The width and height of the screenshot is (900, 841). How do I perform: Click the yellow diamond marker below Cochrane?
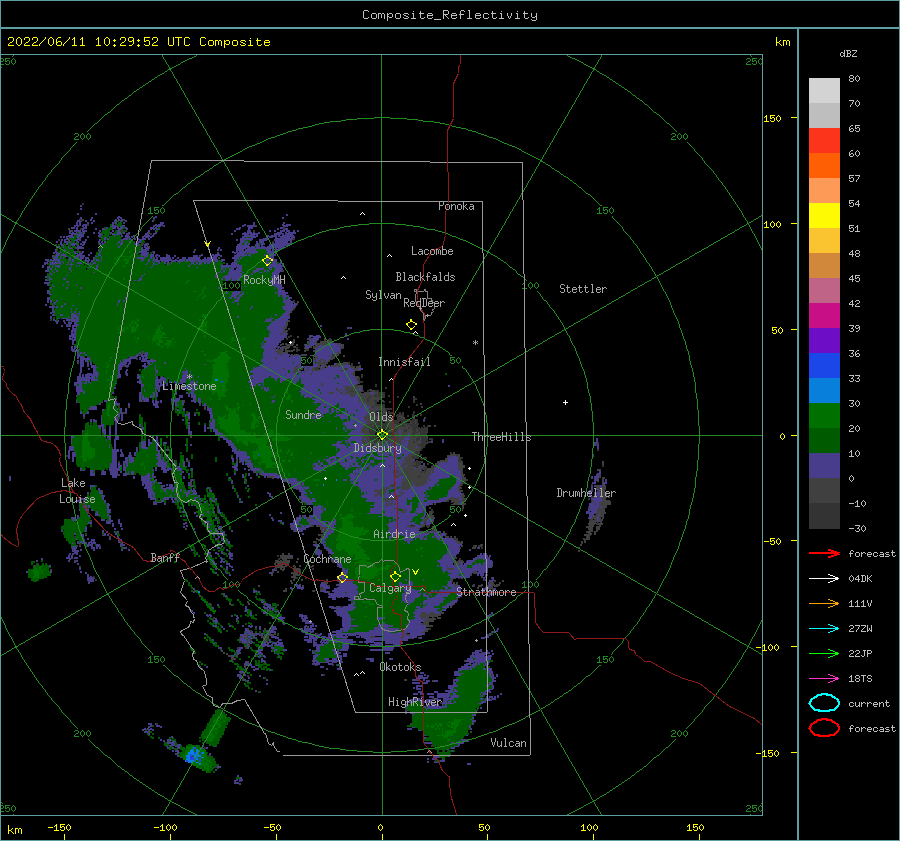342,578
